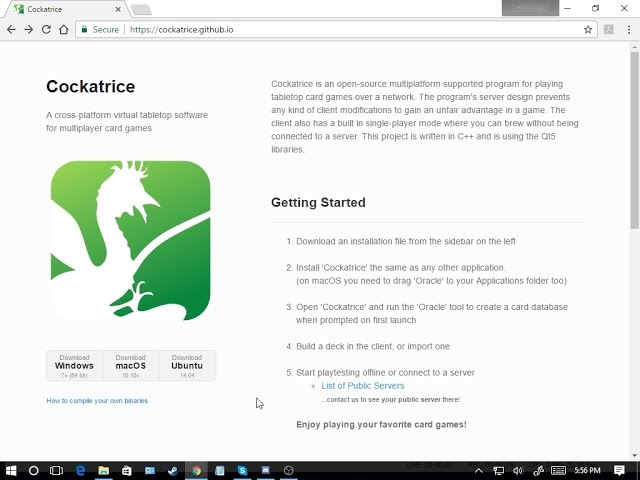Bookmark this page with the star

click(588, 29)
